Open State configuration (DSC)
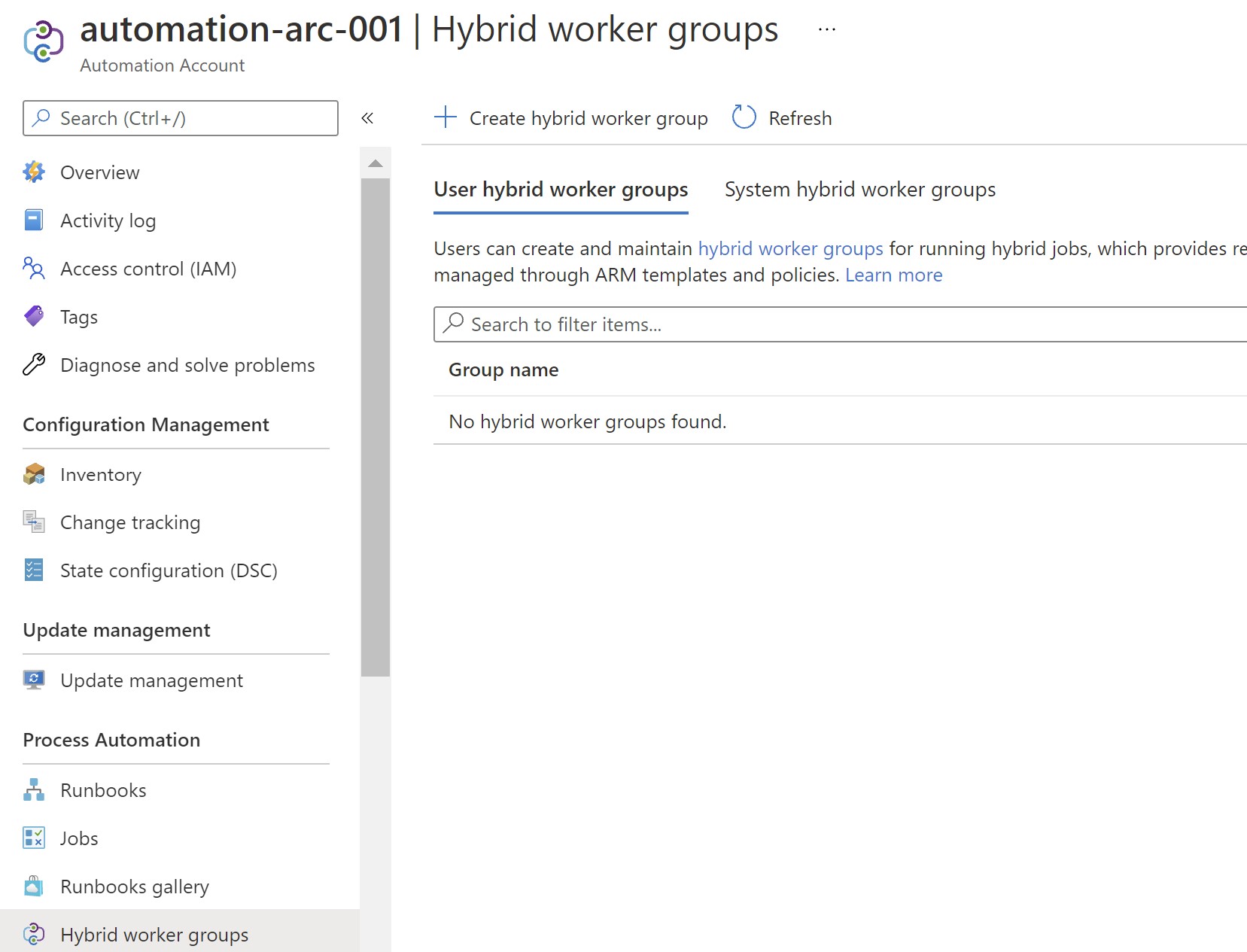The height and width of the screenshot is (952, 1247). tap(169, 570)
